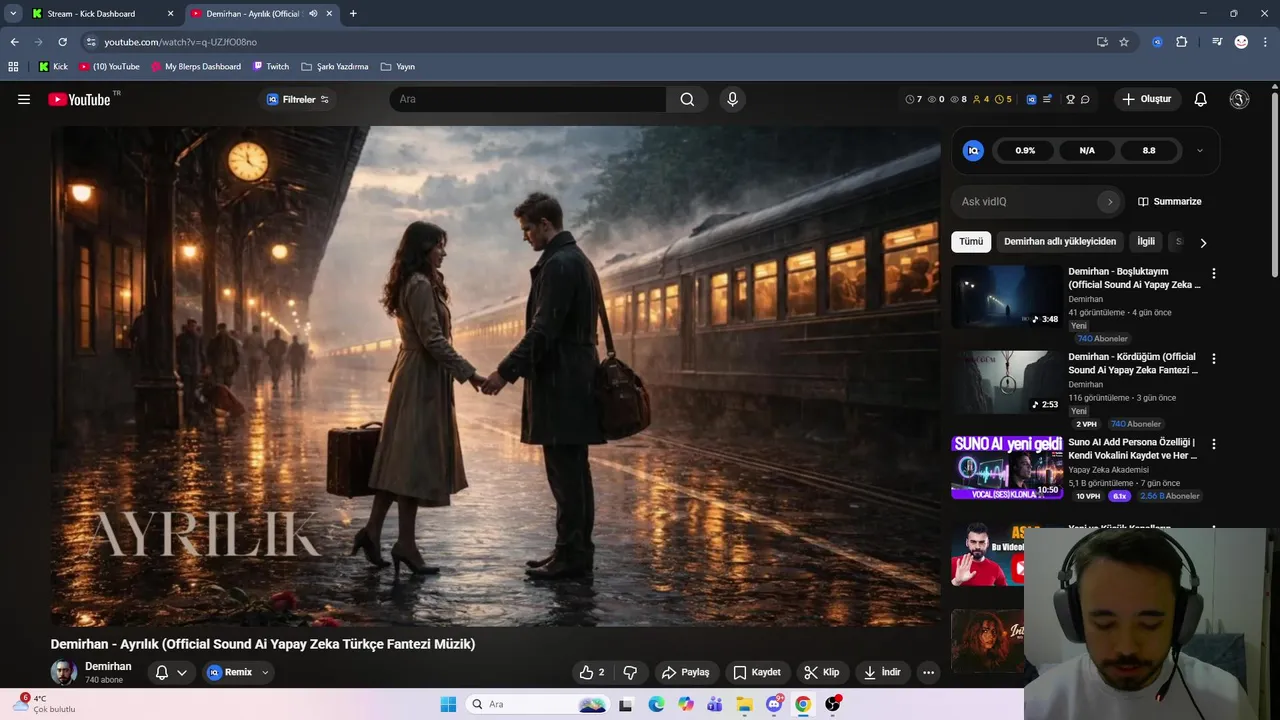Open the Filtreler filter dropdown
1280x720 pixels.
point(298,99)
